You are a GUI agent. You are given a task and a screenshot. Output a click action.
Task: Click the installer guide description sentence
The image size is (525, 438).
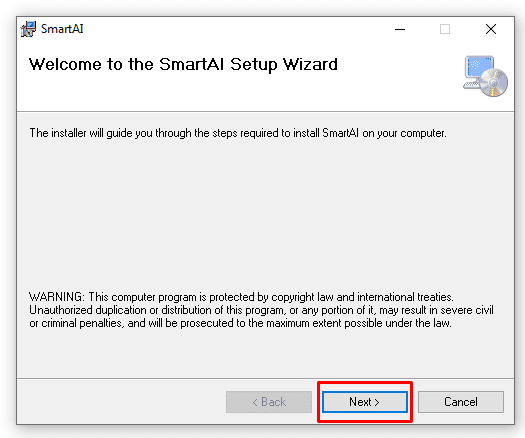pos(238,133)
